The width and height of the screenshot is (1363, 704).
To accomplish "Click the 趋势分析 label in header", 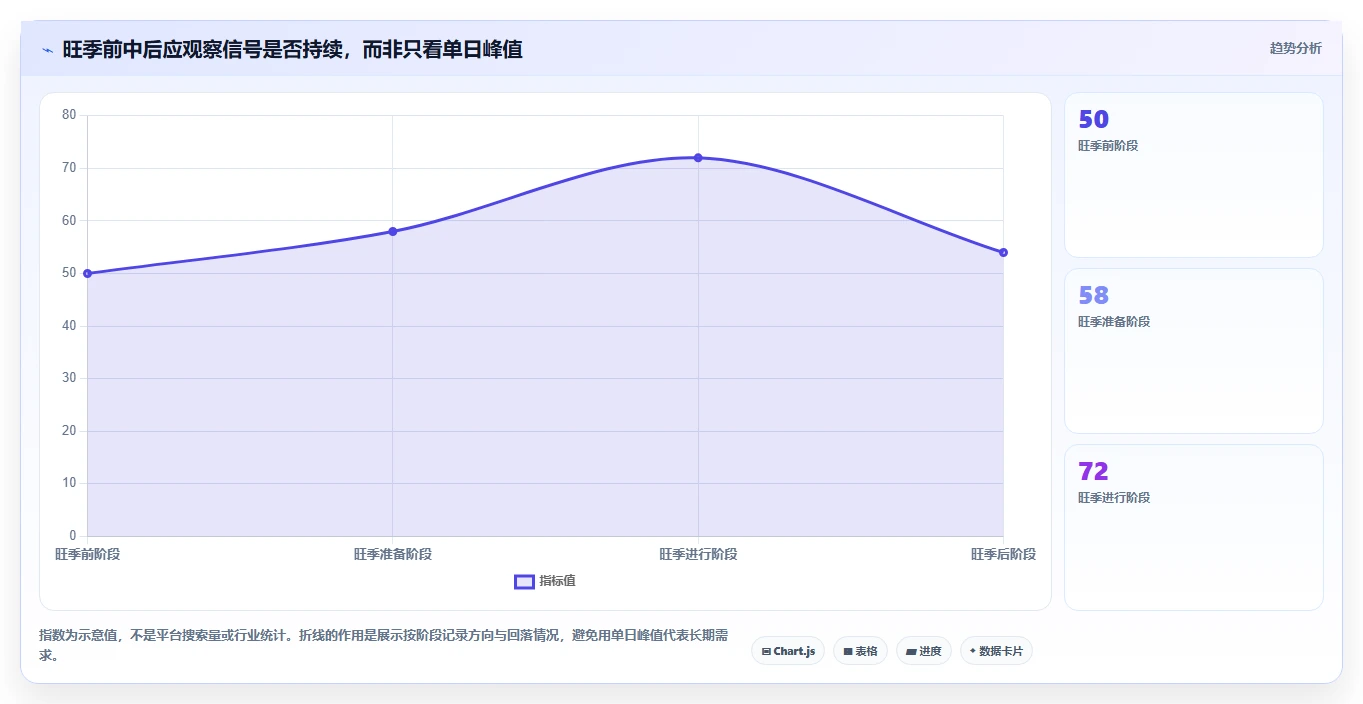I will coord(1295,48).
